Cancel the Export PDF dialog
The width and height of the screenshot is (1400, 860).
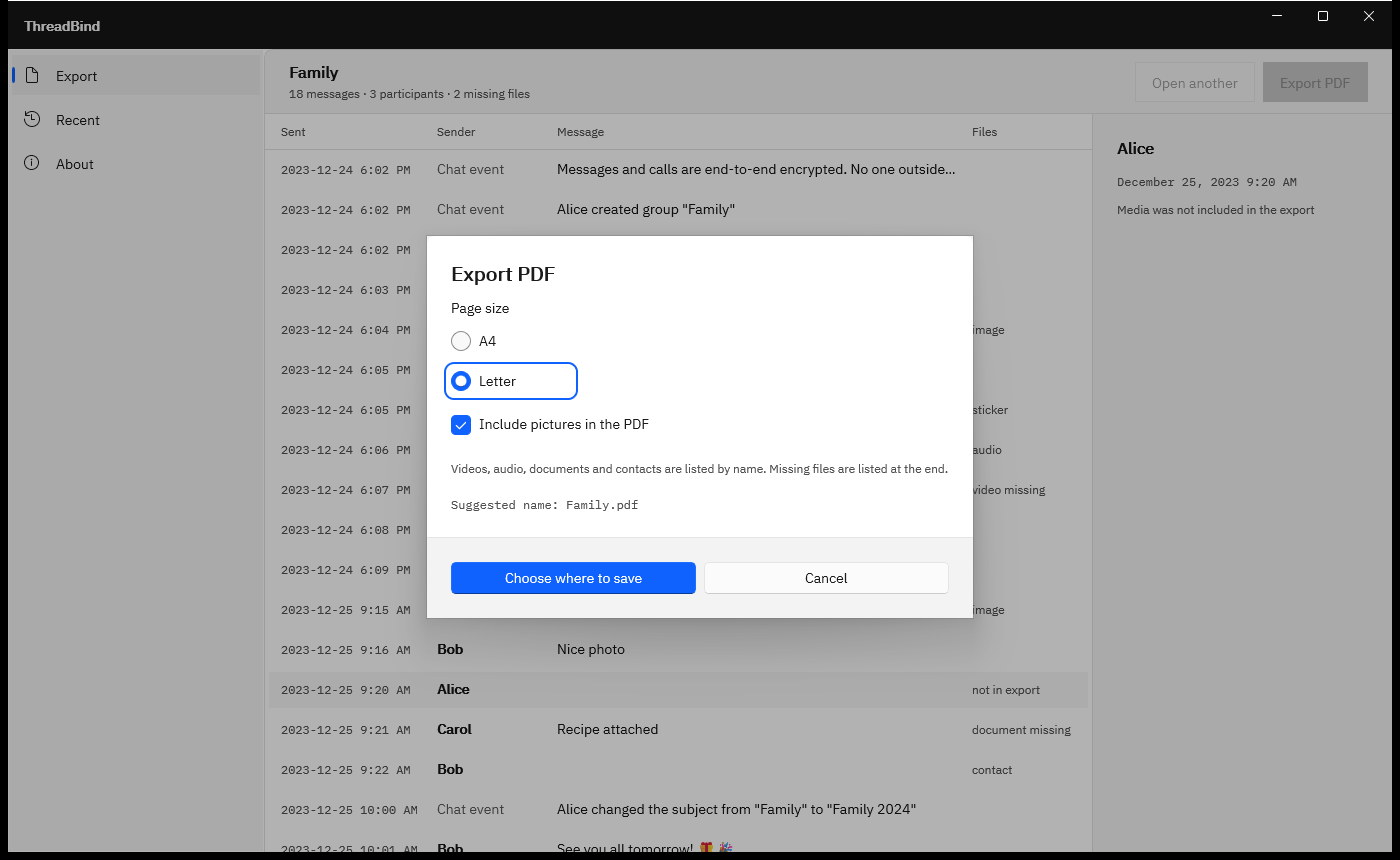pos(826,578)
